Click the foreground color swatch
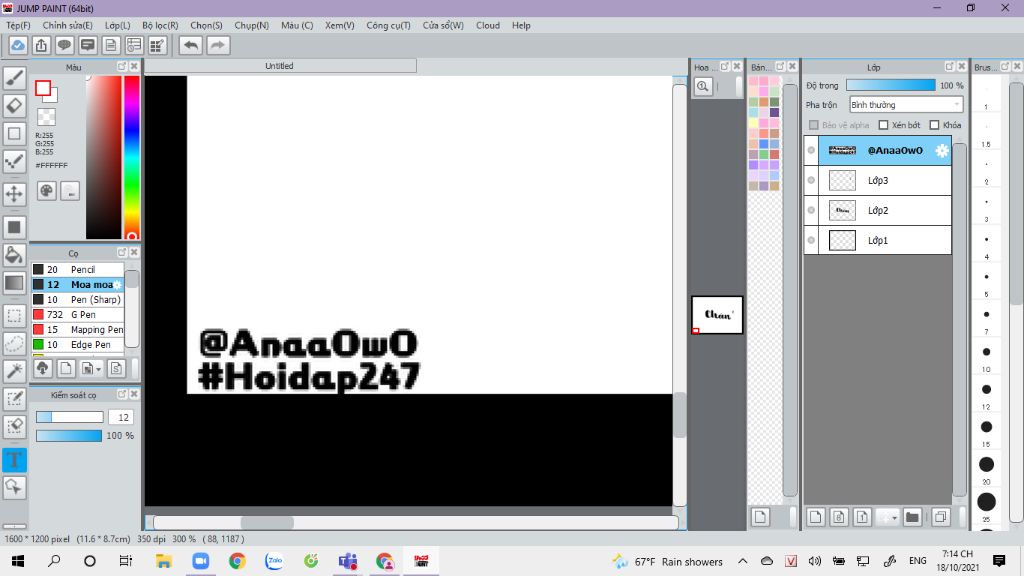This screenshot has width=1024, height=576. (x=43, y=88)
